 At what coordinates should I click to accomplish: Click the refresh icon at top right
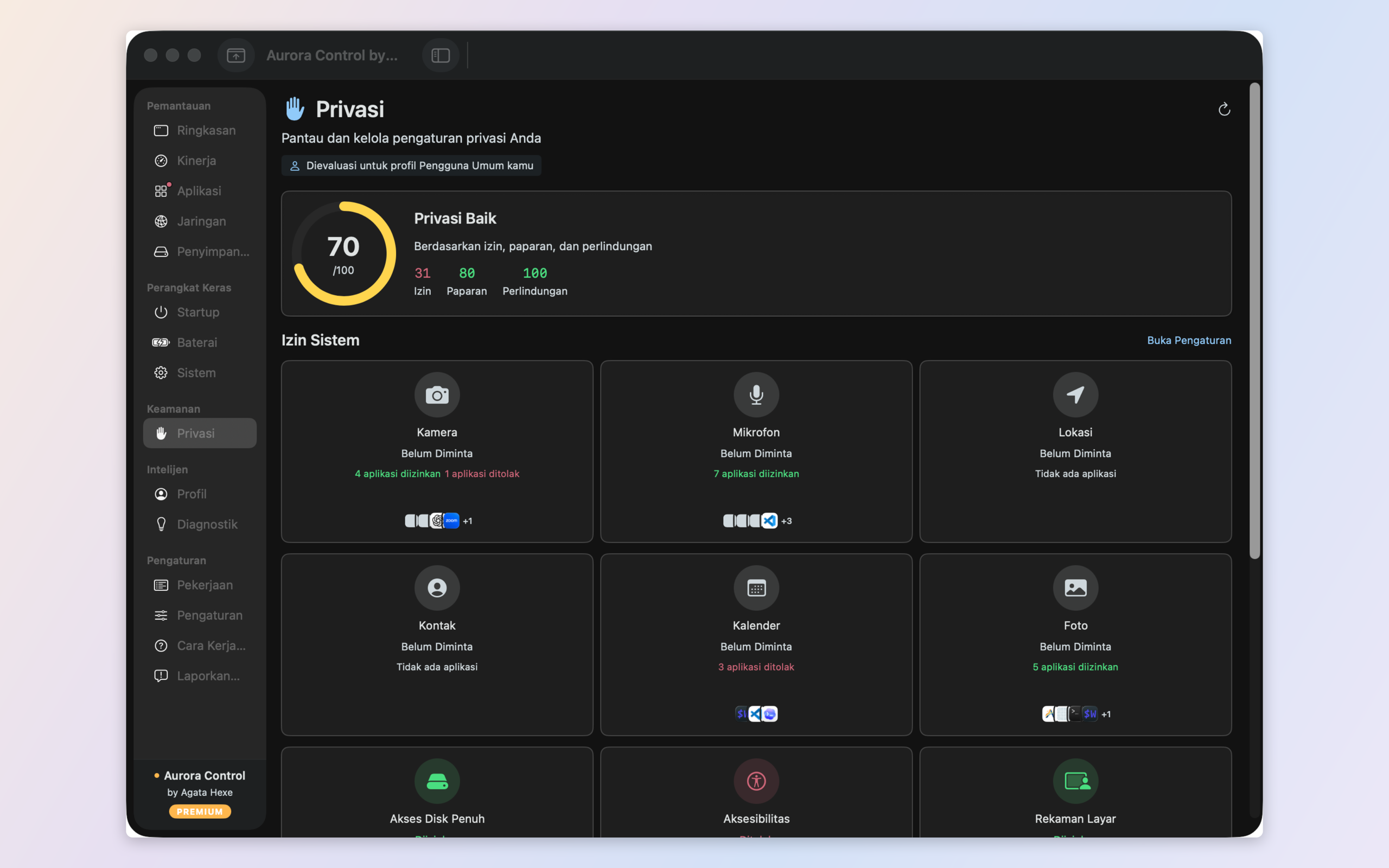[x=1224, y=109]
